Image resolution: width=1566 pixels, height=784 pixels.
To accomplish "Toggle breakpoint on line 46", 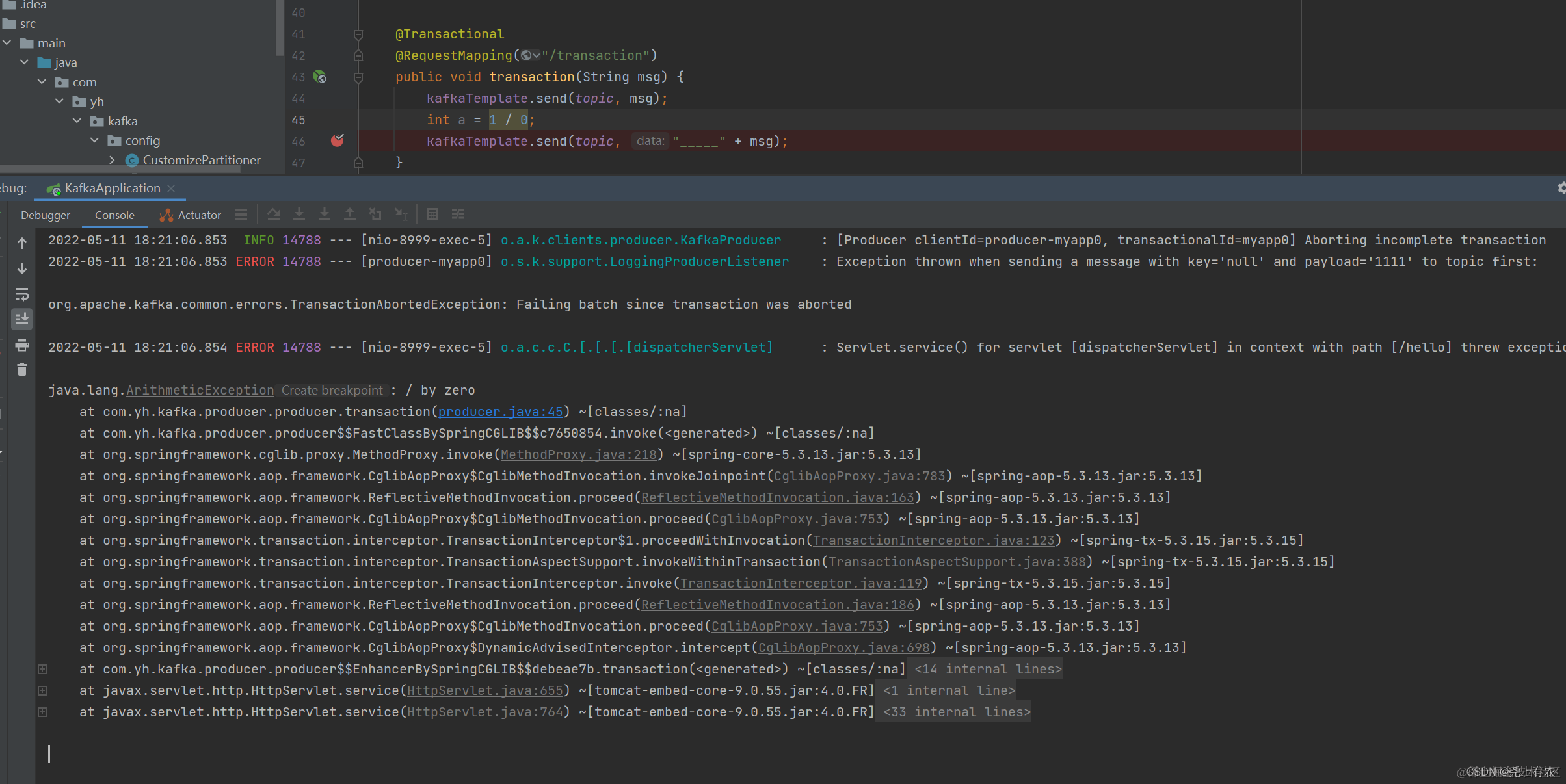I will [337, 140].
